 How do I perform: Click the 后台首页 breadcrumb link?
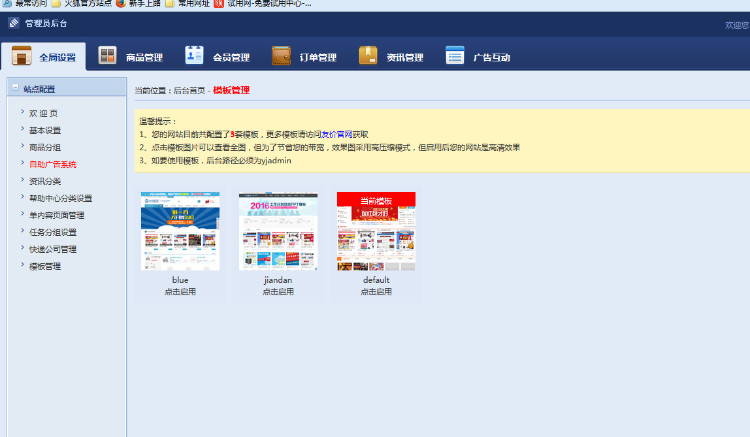point(189,90)
